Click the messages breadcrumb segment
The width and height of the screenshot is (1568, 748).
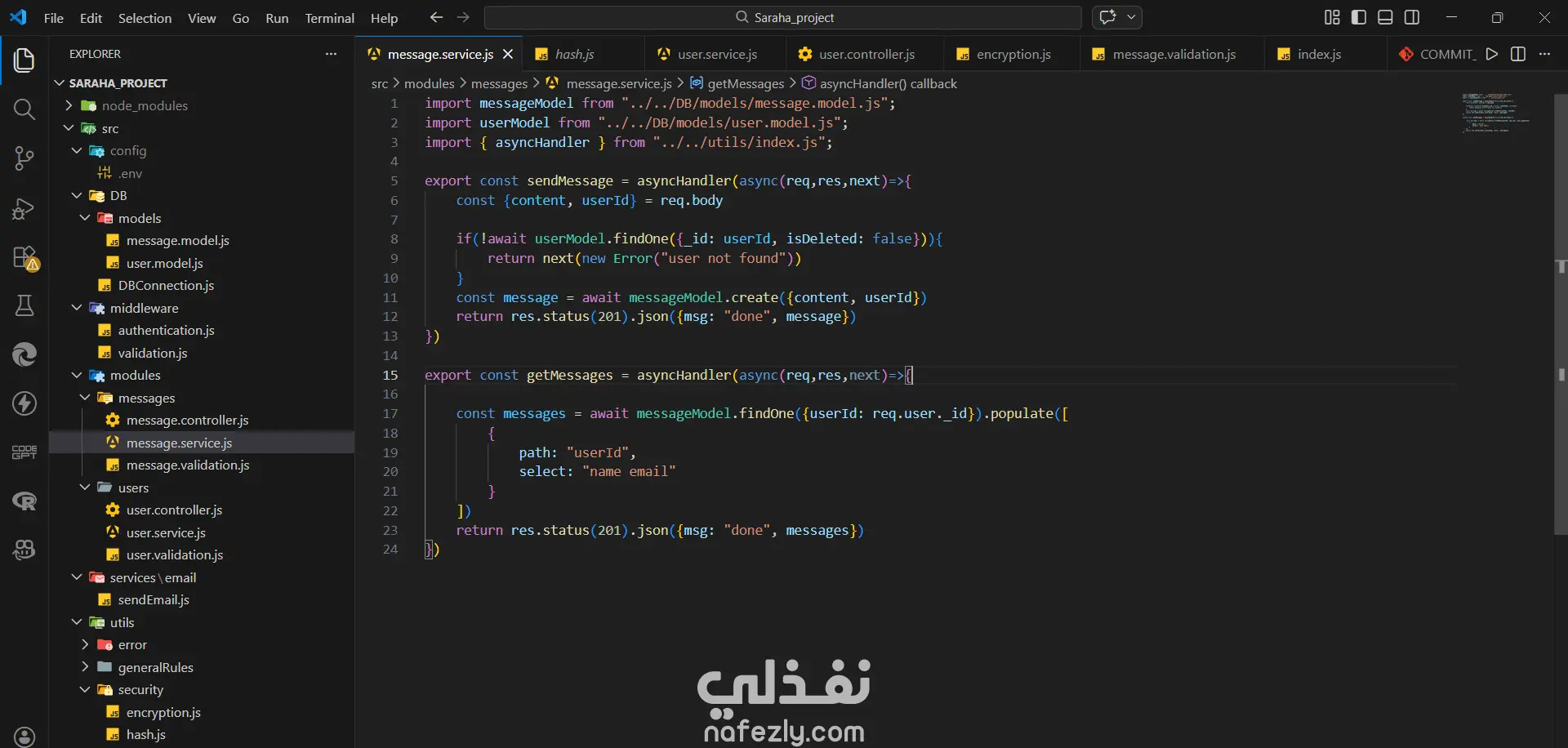pyautogui.click(x=499, y=83)
